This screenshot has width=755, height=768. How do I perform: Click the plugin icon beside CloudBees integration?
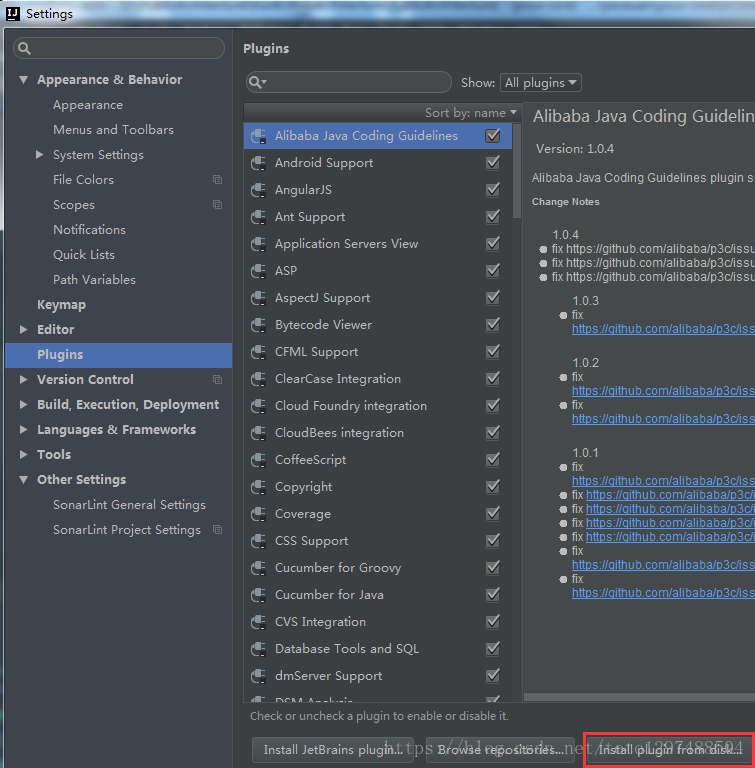pos(258,433)
